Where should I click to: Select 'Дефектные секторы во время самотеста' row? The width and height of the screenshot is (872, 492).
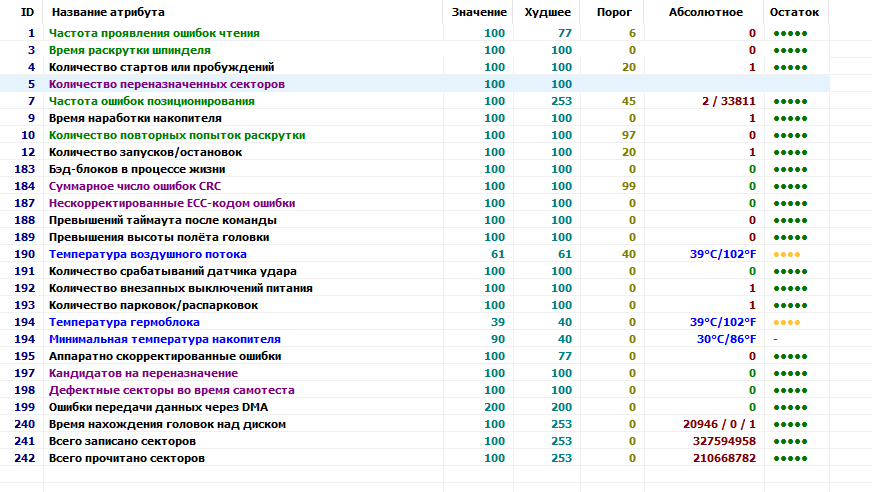tap(414, 390)
